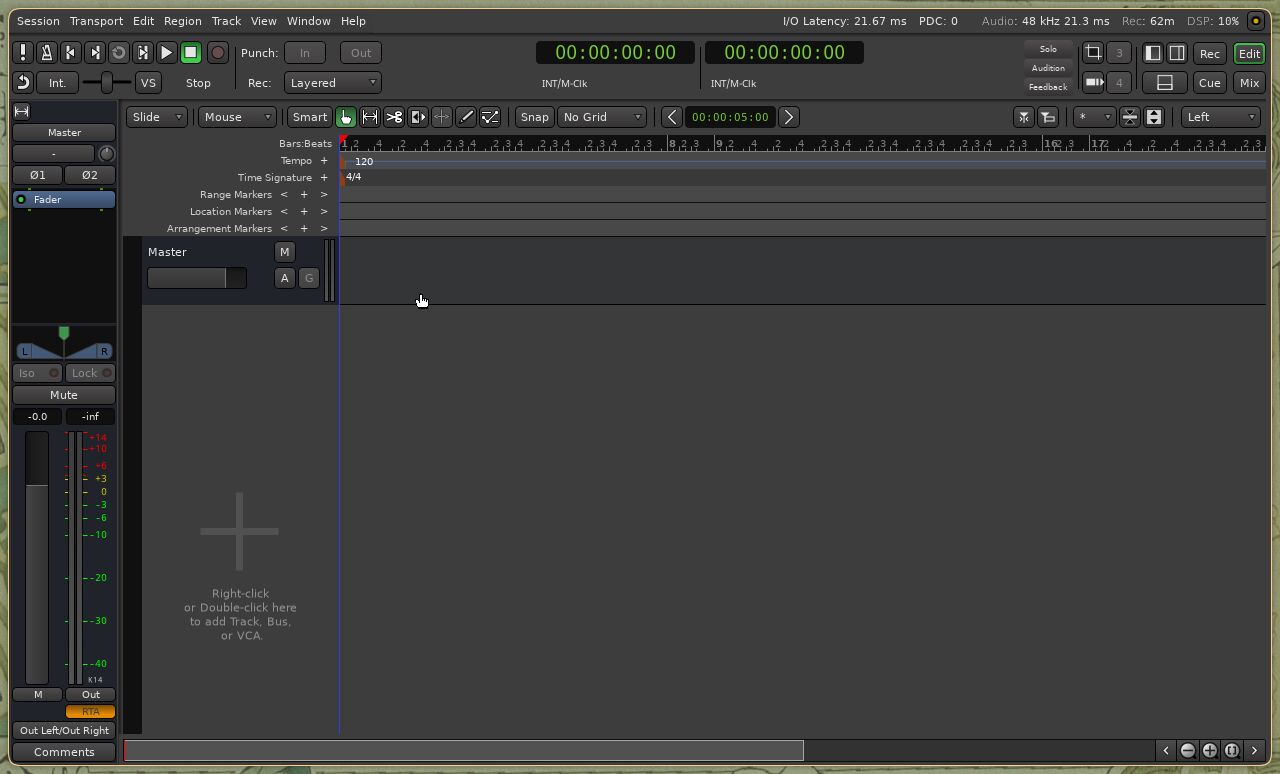The image size is (1280, 774).
Task: Toggle the Snap button
Action: pos(534,117)
